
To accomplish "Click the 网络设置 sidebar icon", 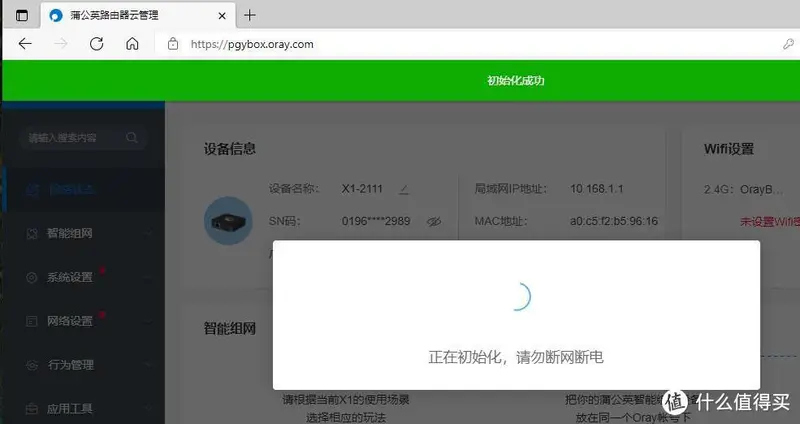I will click(32, 321).
